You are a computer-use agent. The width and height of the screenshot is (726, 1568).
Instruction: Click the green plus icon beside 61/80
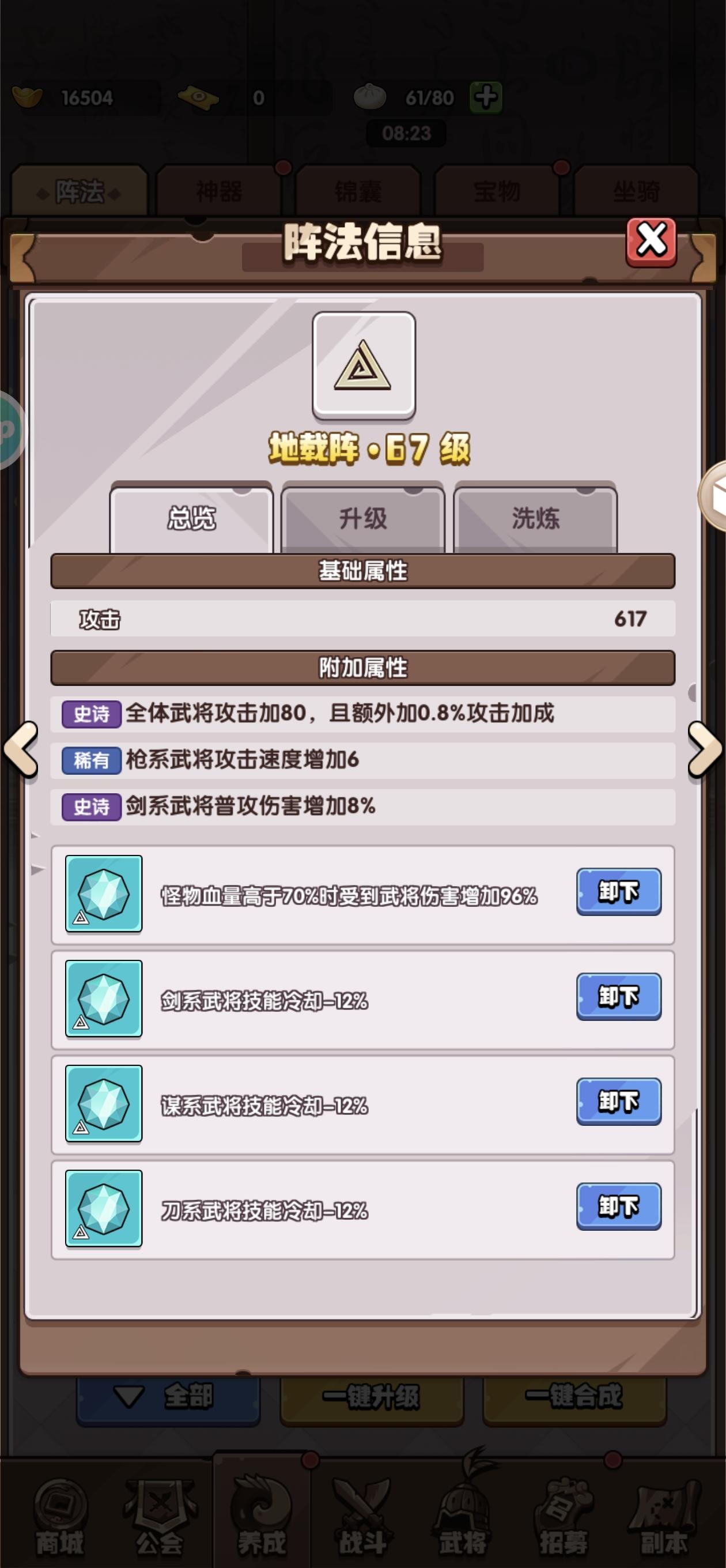486,97
